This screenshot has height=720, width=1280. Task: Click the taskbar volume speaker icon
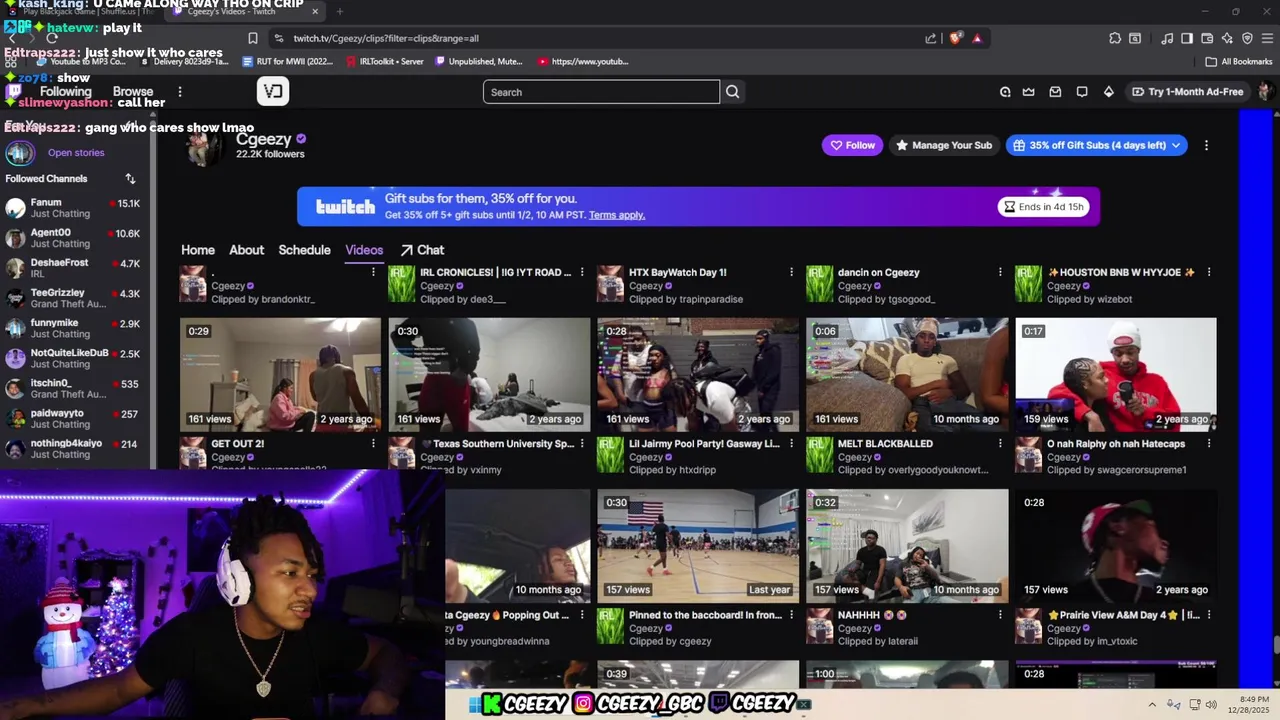[1210, 705]
